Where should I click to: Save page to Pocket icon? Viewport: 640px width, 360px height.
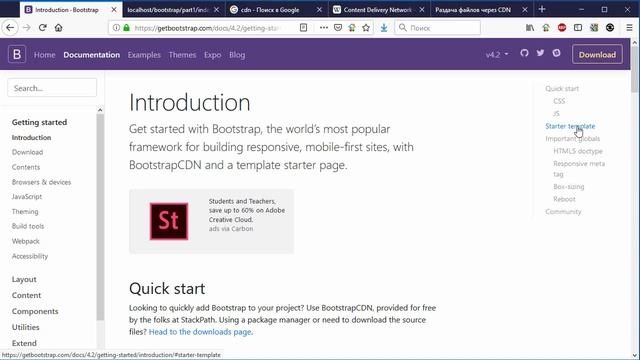coord(338,28)
